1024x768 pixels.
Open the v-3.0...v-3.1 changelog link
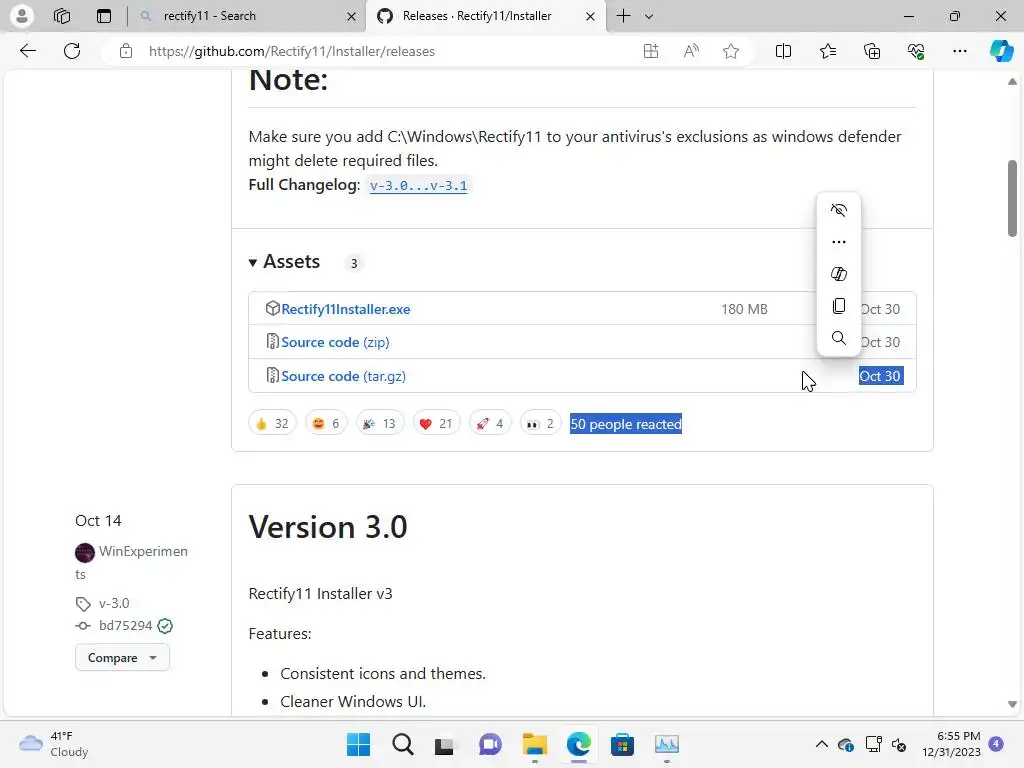418,185
